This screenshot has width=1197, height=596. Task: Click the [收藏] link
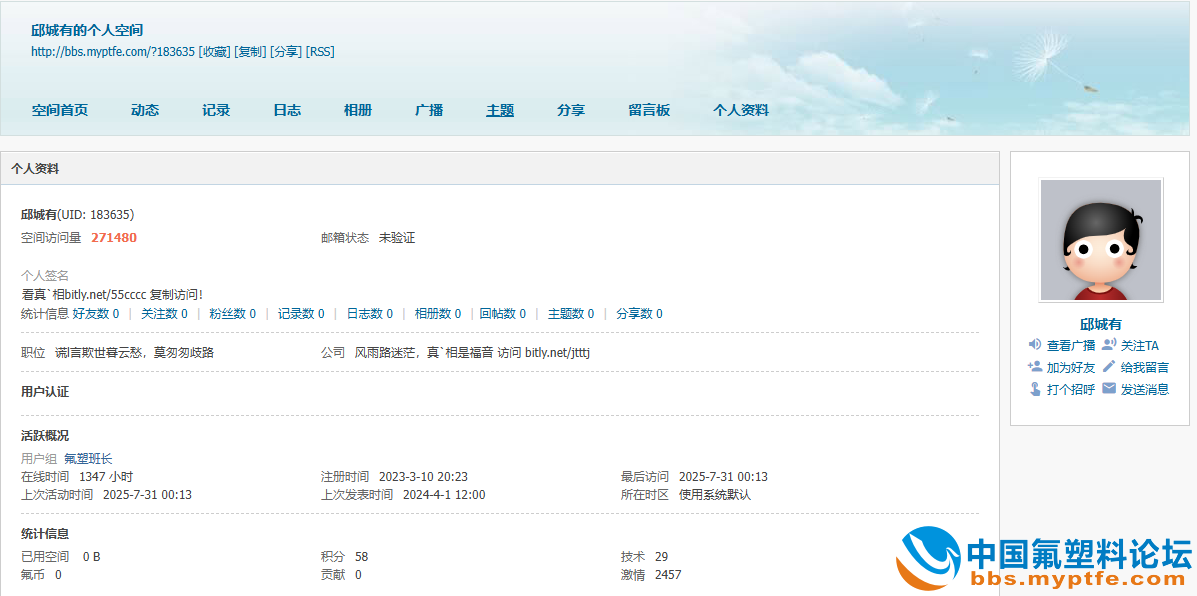214,51
